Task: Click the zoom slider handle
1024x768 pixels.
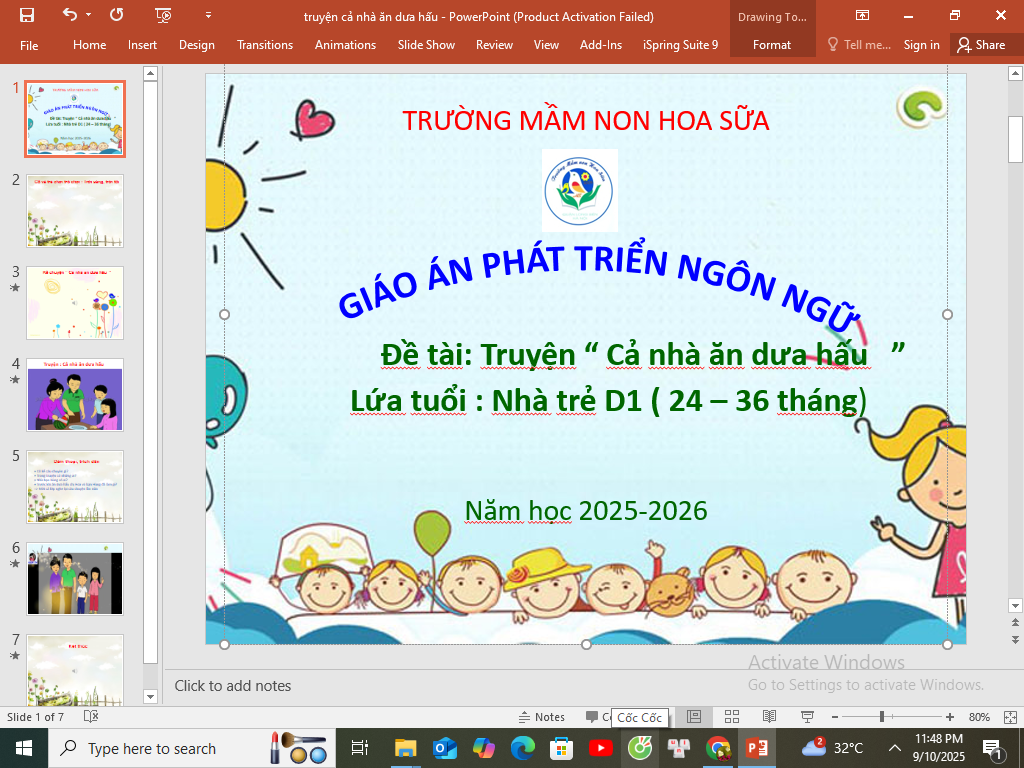Action: point(881,717)
